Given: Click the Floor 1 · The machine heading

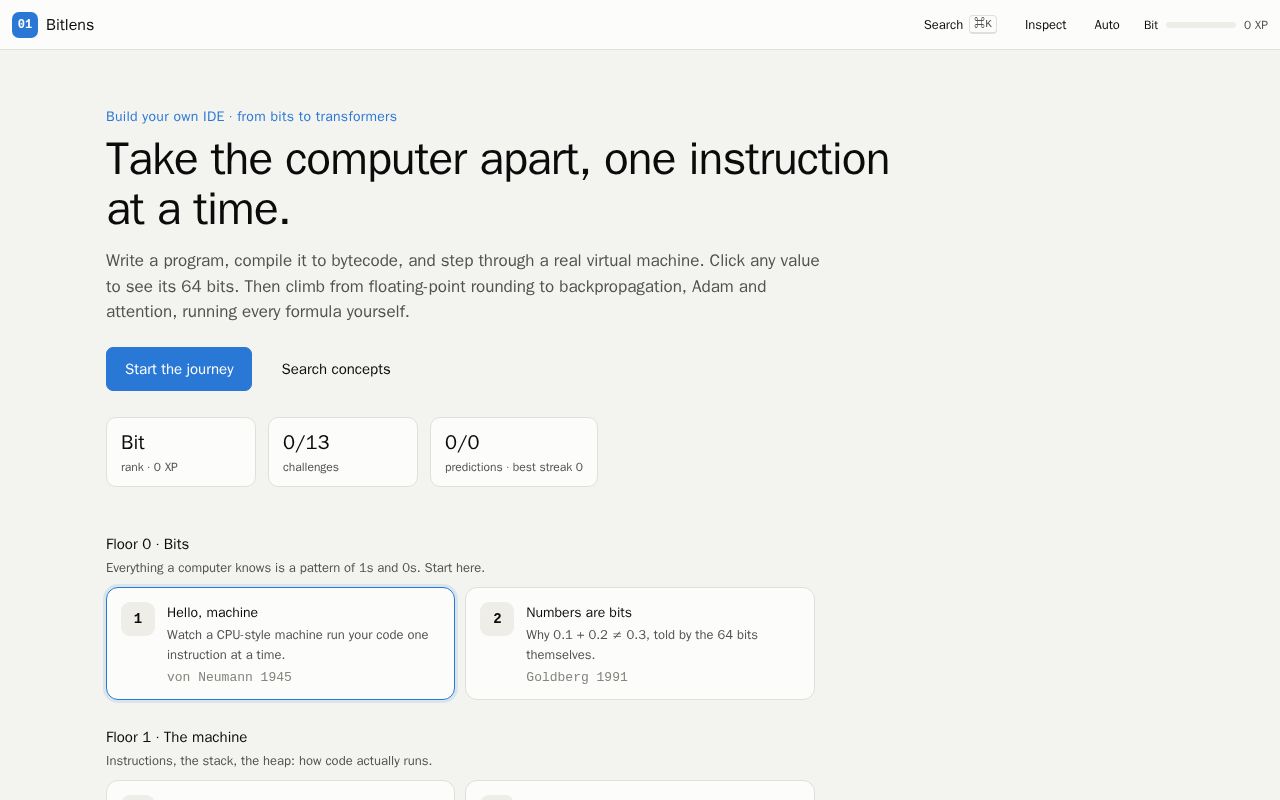Looking at the screenshot, I should tap(176, 737).
